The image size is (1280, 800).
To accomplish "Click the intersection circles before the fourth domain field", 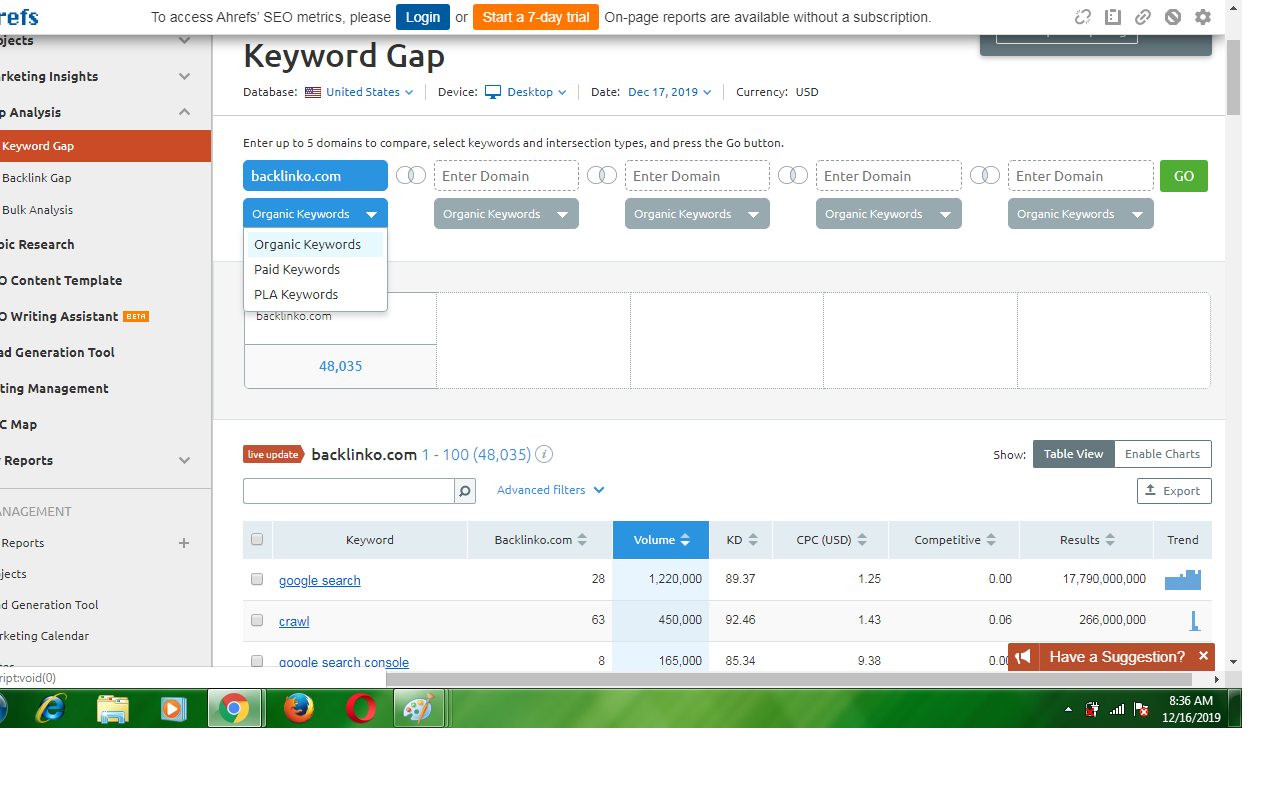I will pyautogui.click(x=793, y=175).
